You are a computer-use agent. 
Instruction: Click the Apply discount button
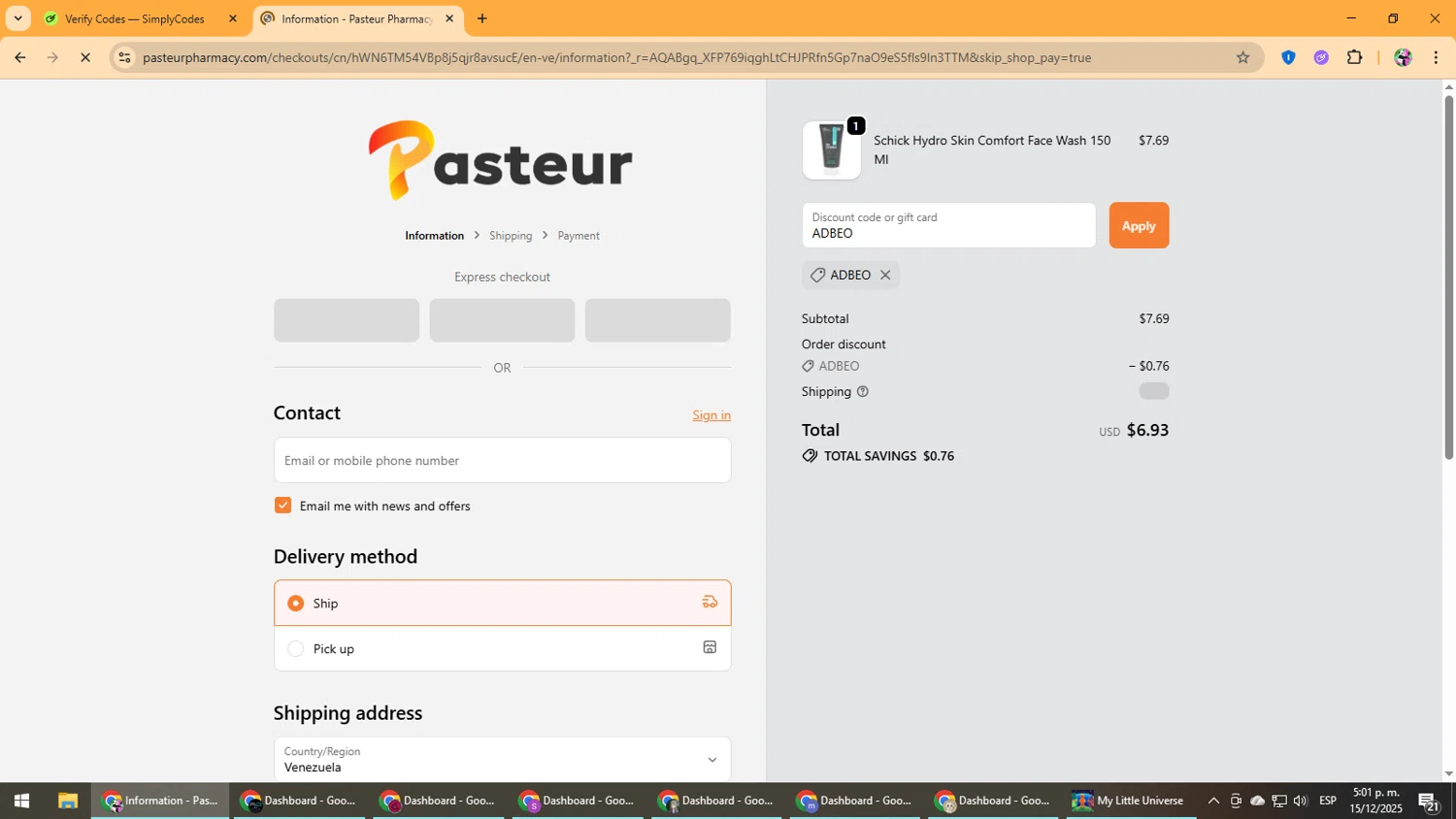pos(1139,225)
